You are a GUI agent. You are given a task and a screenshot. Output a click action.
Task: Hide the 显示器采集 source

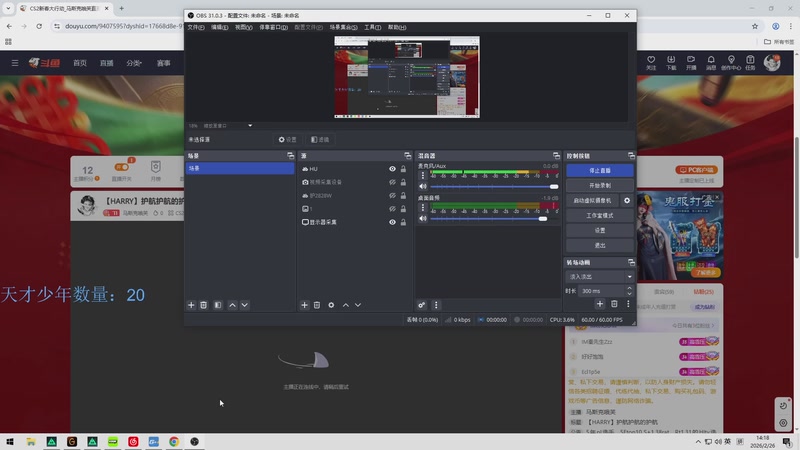click(x=392, y=222)
